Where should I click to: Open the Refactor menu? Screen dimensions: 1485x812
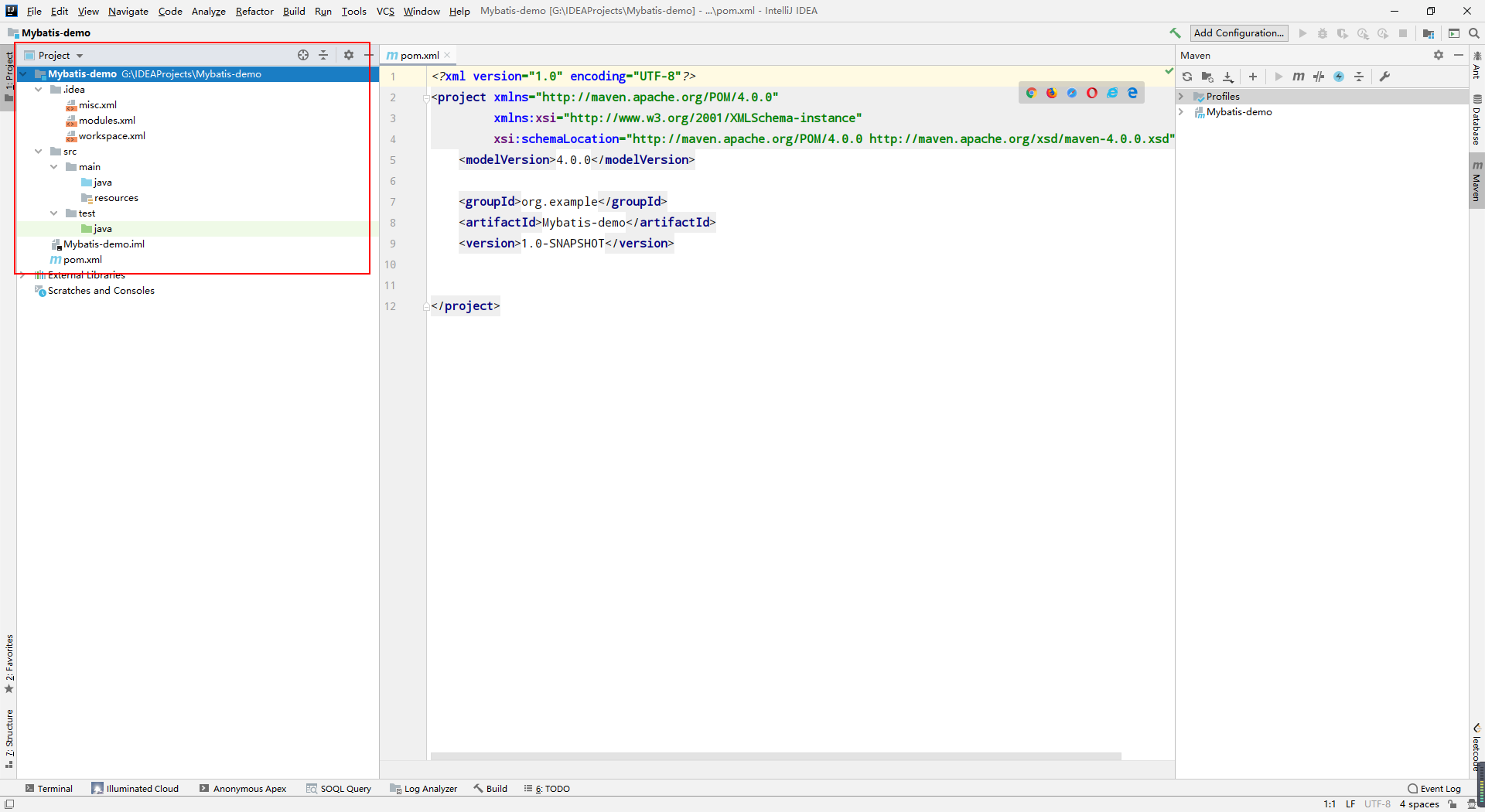click(x=254, y=11)
